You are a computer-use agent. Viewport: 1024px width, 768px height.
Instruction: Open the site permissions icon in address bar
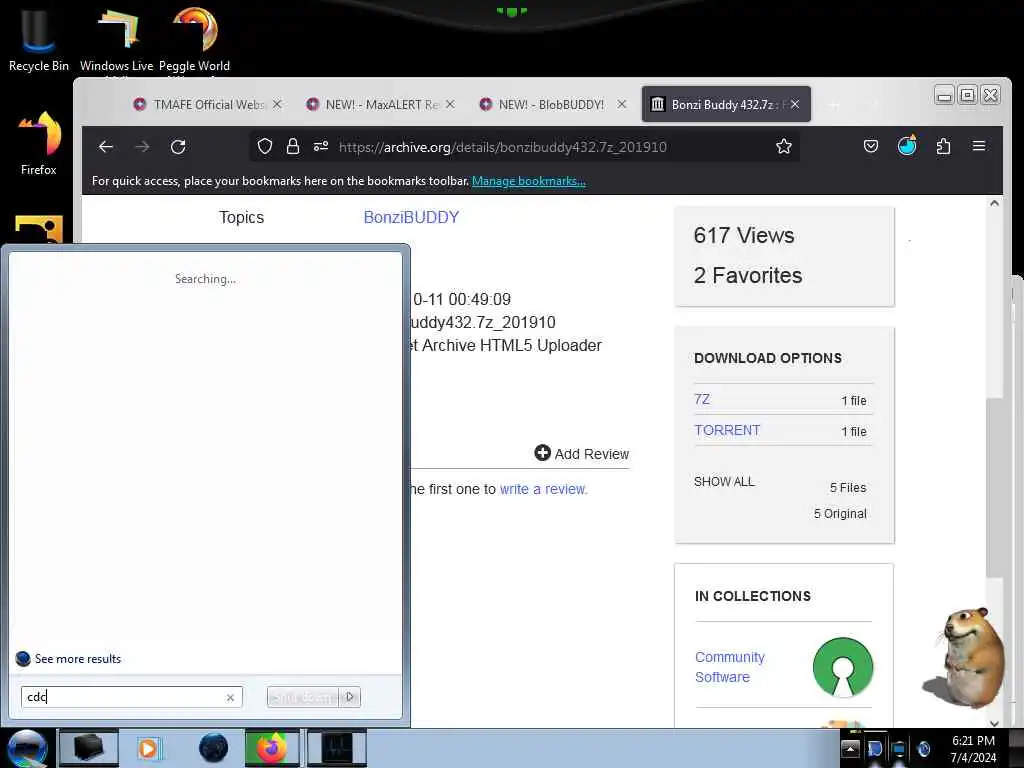[x=321, y=146]
